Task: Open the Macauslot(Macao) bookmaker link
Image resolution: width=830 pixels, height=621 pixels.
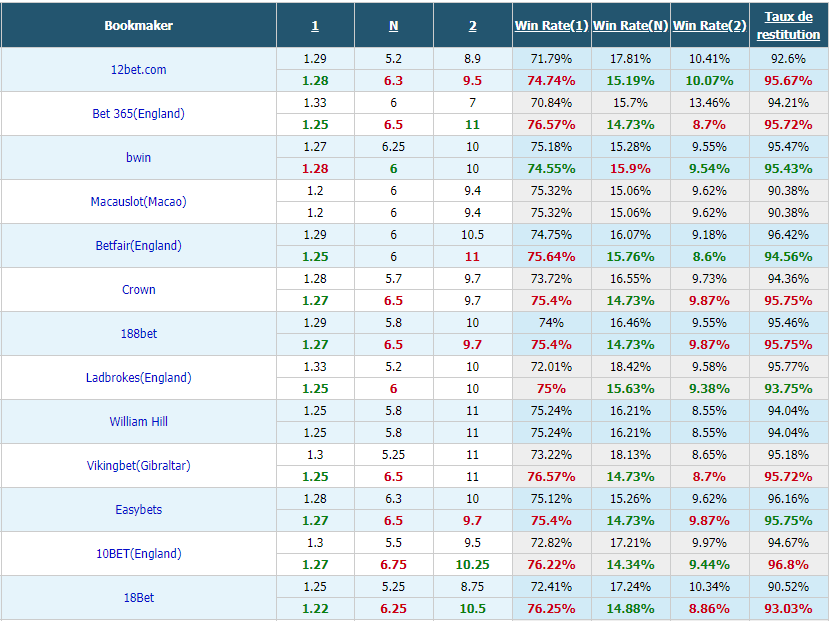Action: click(x=138, y=202)
